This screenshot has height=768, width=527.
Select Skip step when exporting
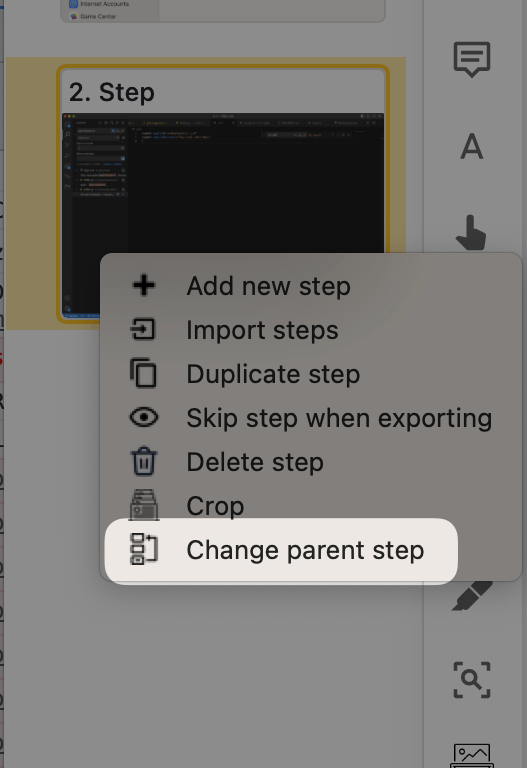coord(339,418)
